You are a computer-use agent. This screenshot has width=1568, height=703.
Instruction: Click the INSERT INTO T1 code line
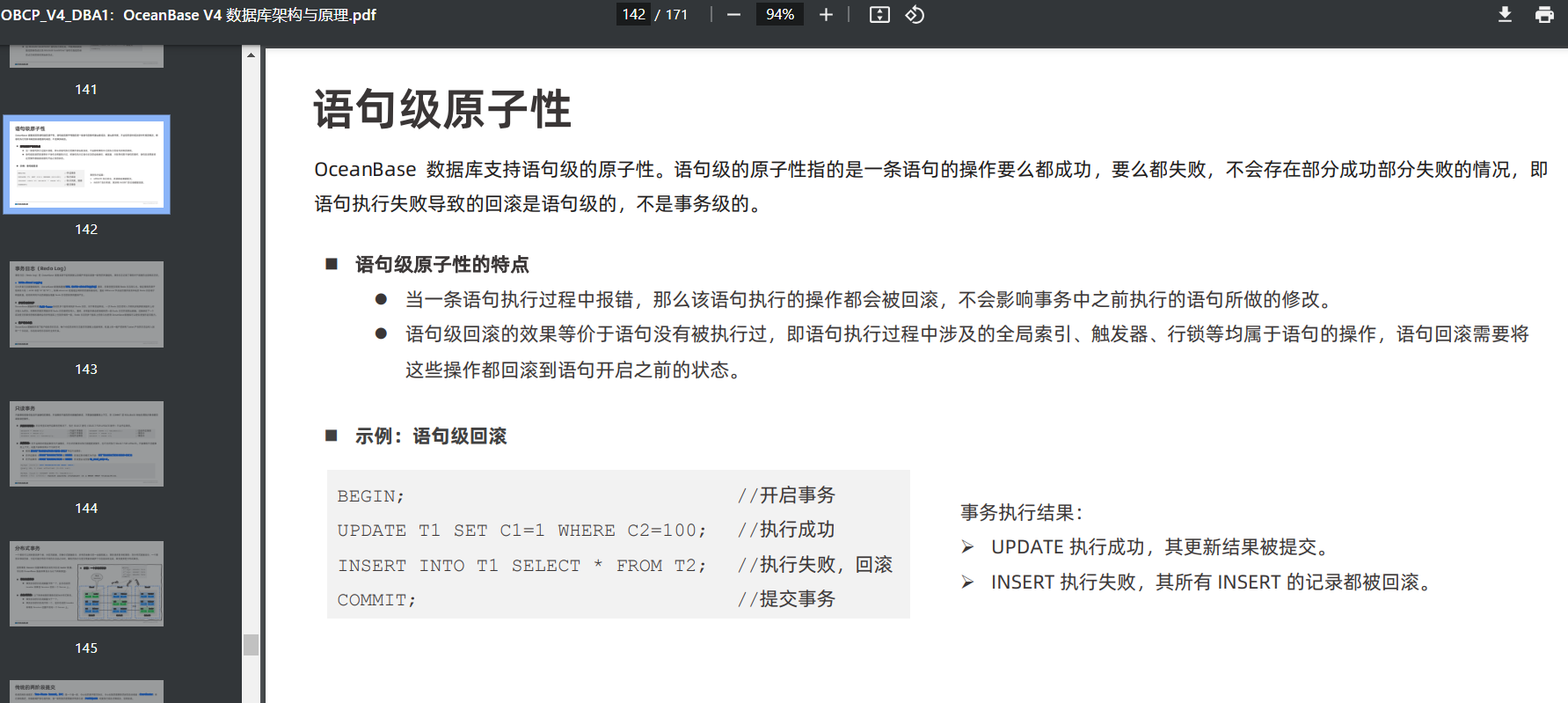[521, 565]
